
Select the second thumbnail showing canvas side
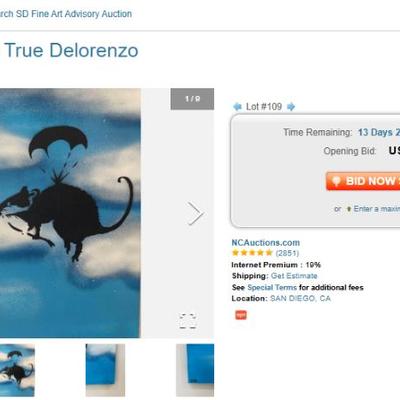click(x=105, y=370)
